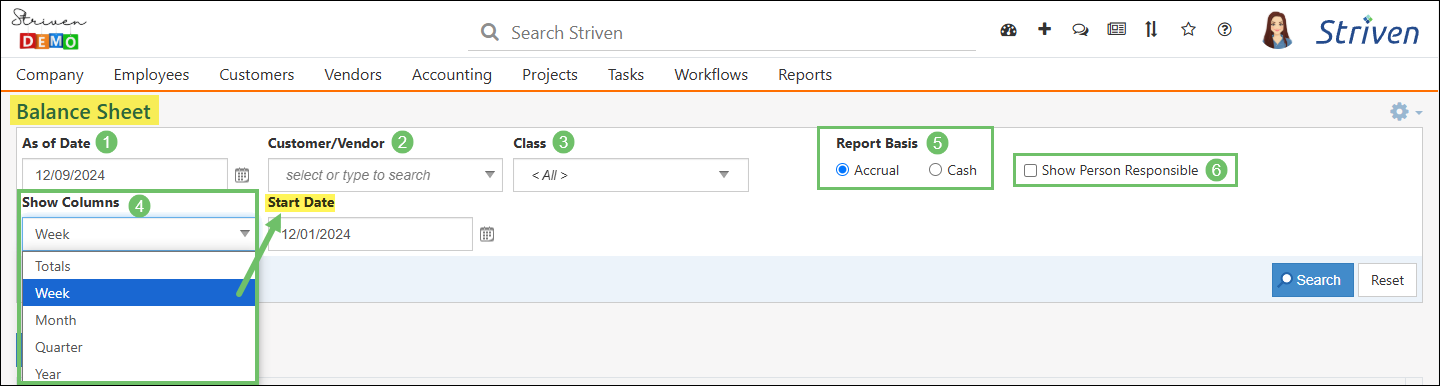Open the dashboard gauge icon
This screenshot has height=386, width=1440.
pos(1008,30)
